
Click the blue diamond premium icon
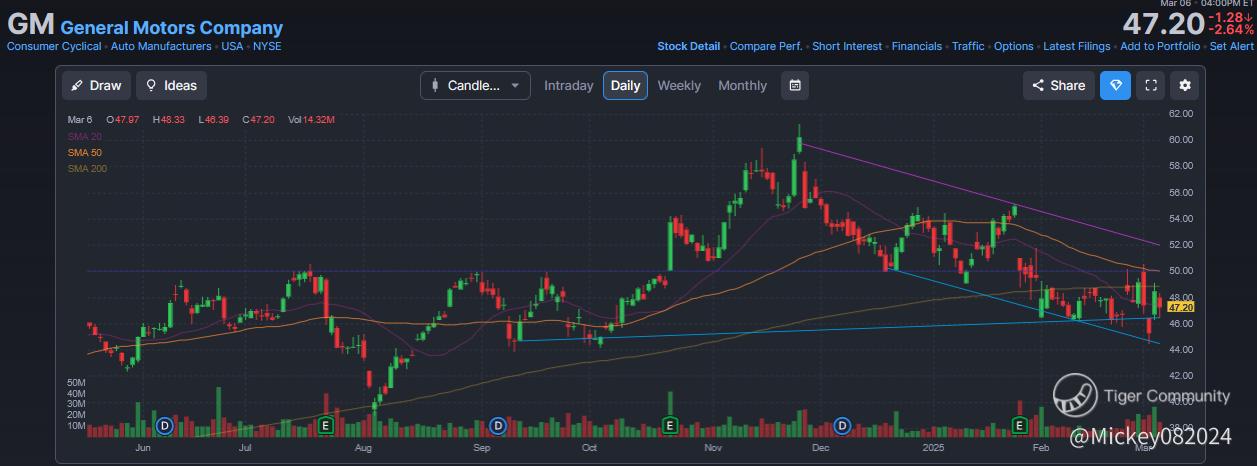pyautogui.click(x=1115, y=86)
